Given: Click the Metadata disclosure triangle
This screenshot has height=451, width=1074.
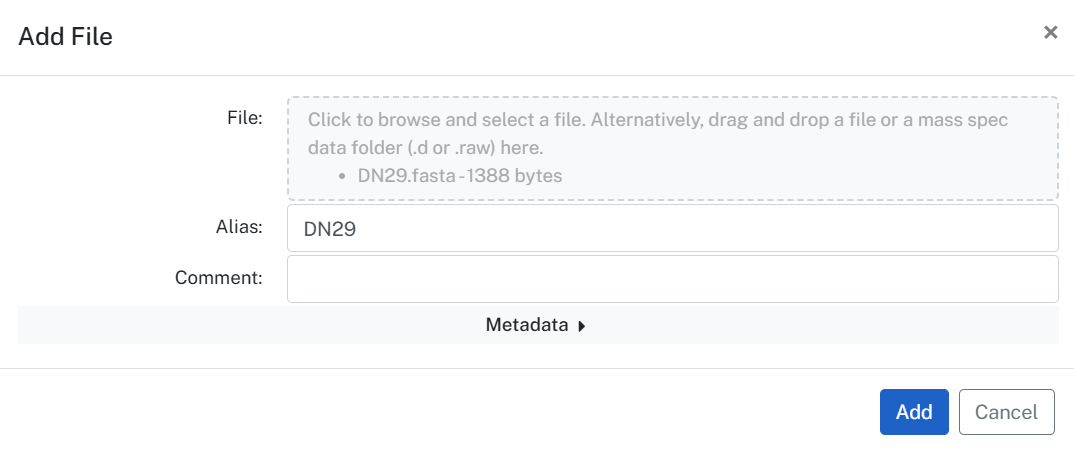Looking at the screenshot, I should pos(582,326).
